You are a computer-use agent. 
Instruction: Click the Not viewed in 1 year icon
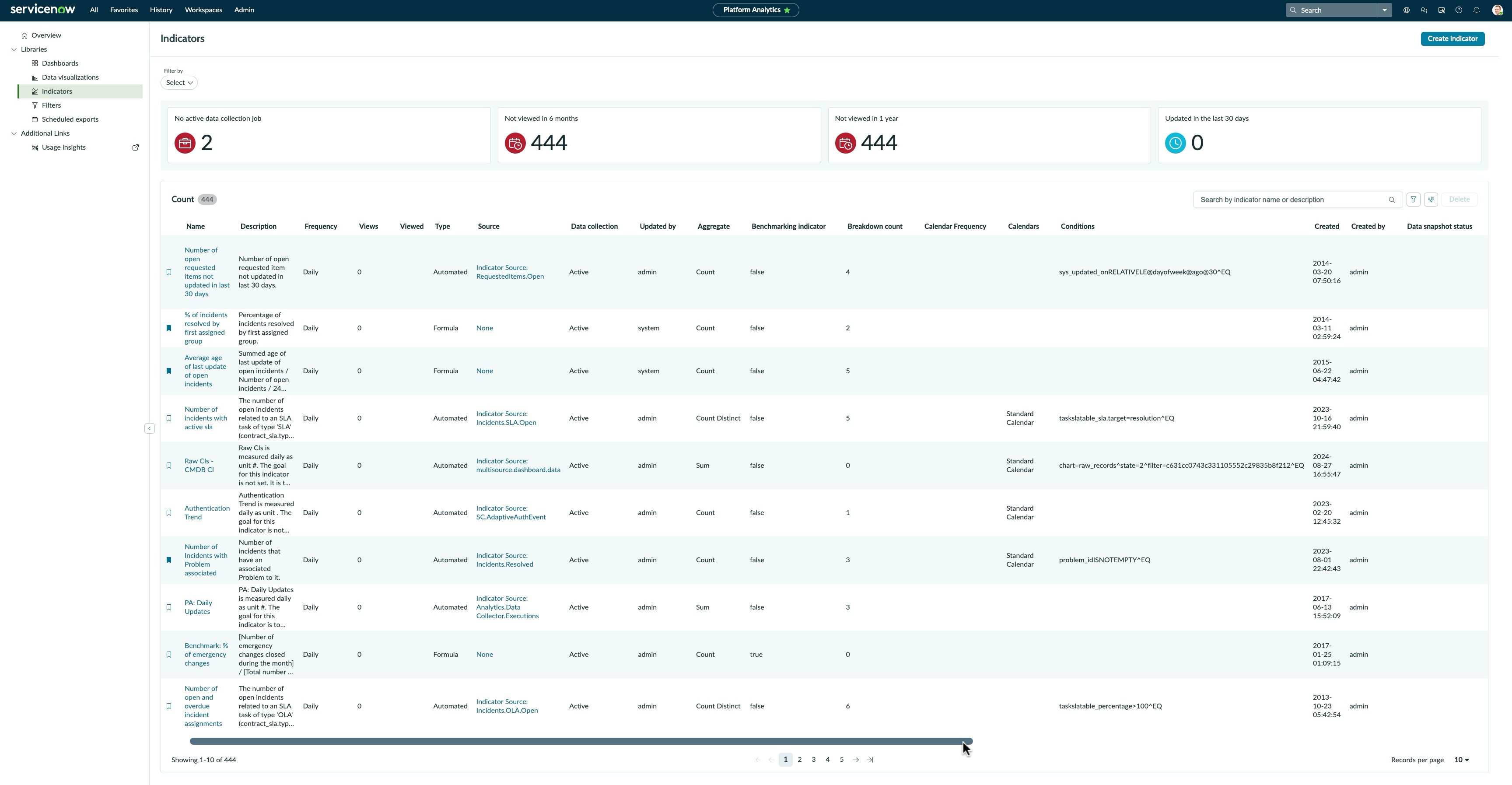click(x=845, y=143)
